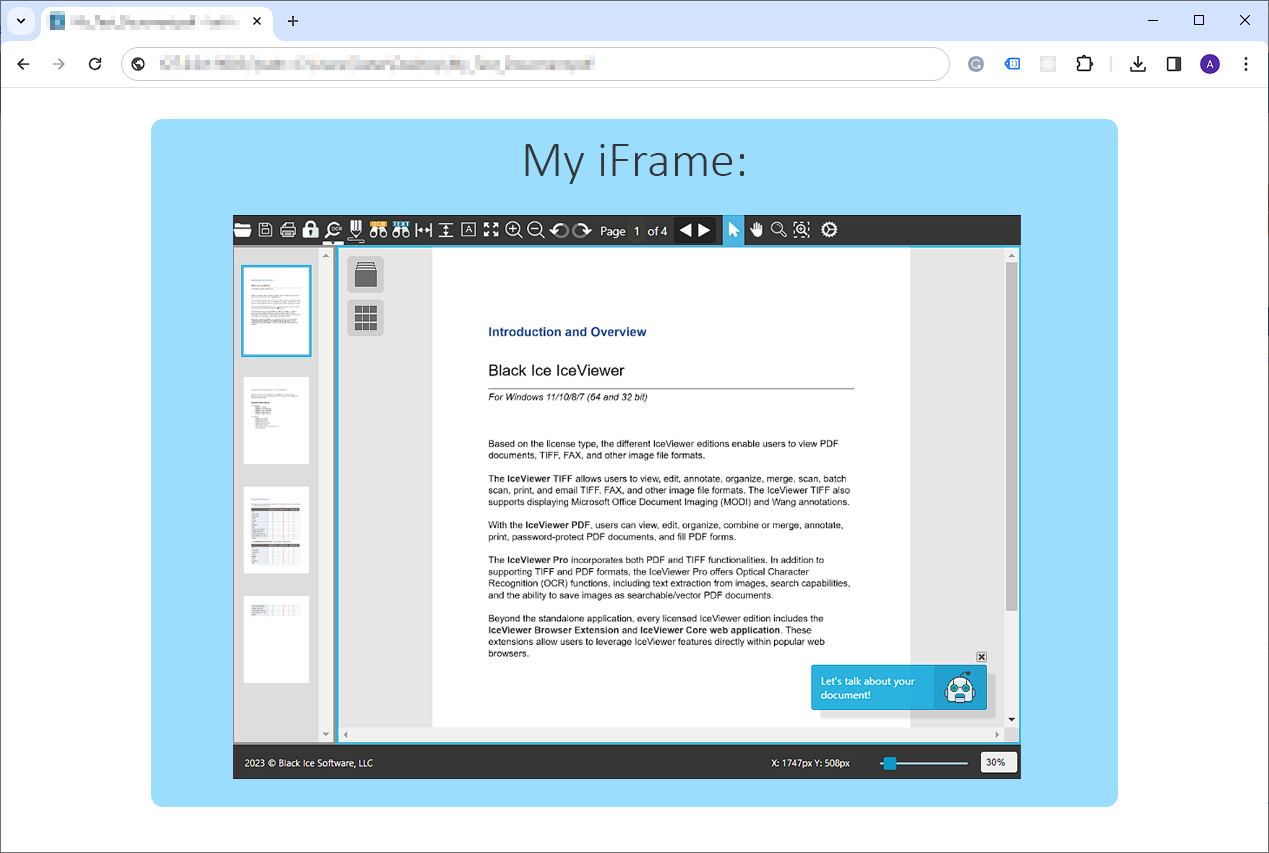
Task: Show actual size view
Action: tap(468, 230)
